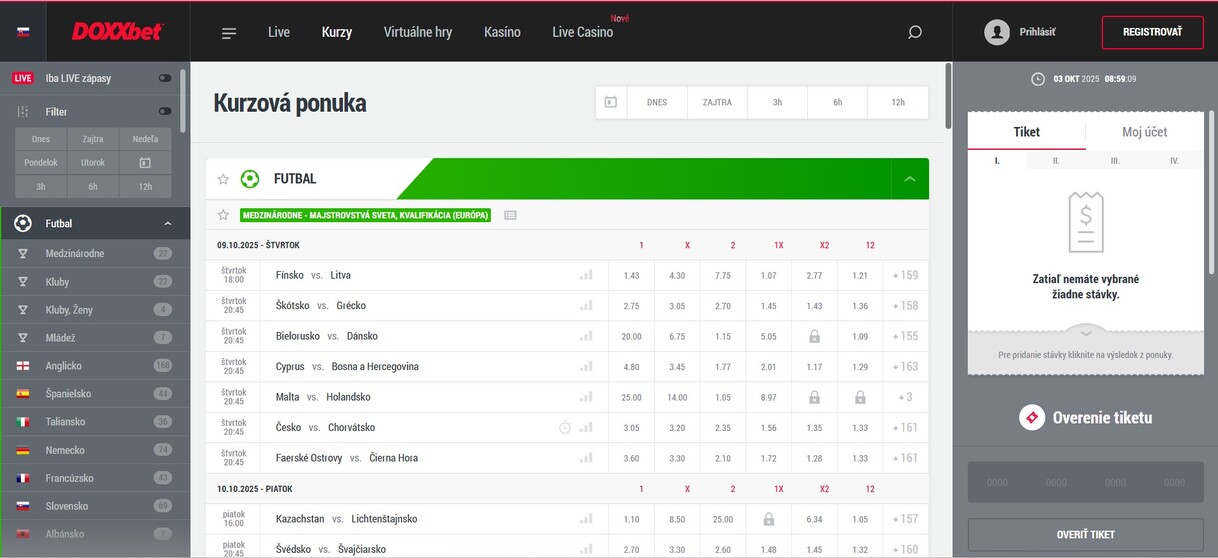Select ZAJTRA time filter in header
This screenshot has width=1218, height=558.
pos(717,102)
